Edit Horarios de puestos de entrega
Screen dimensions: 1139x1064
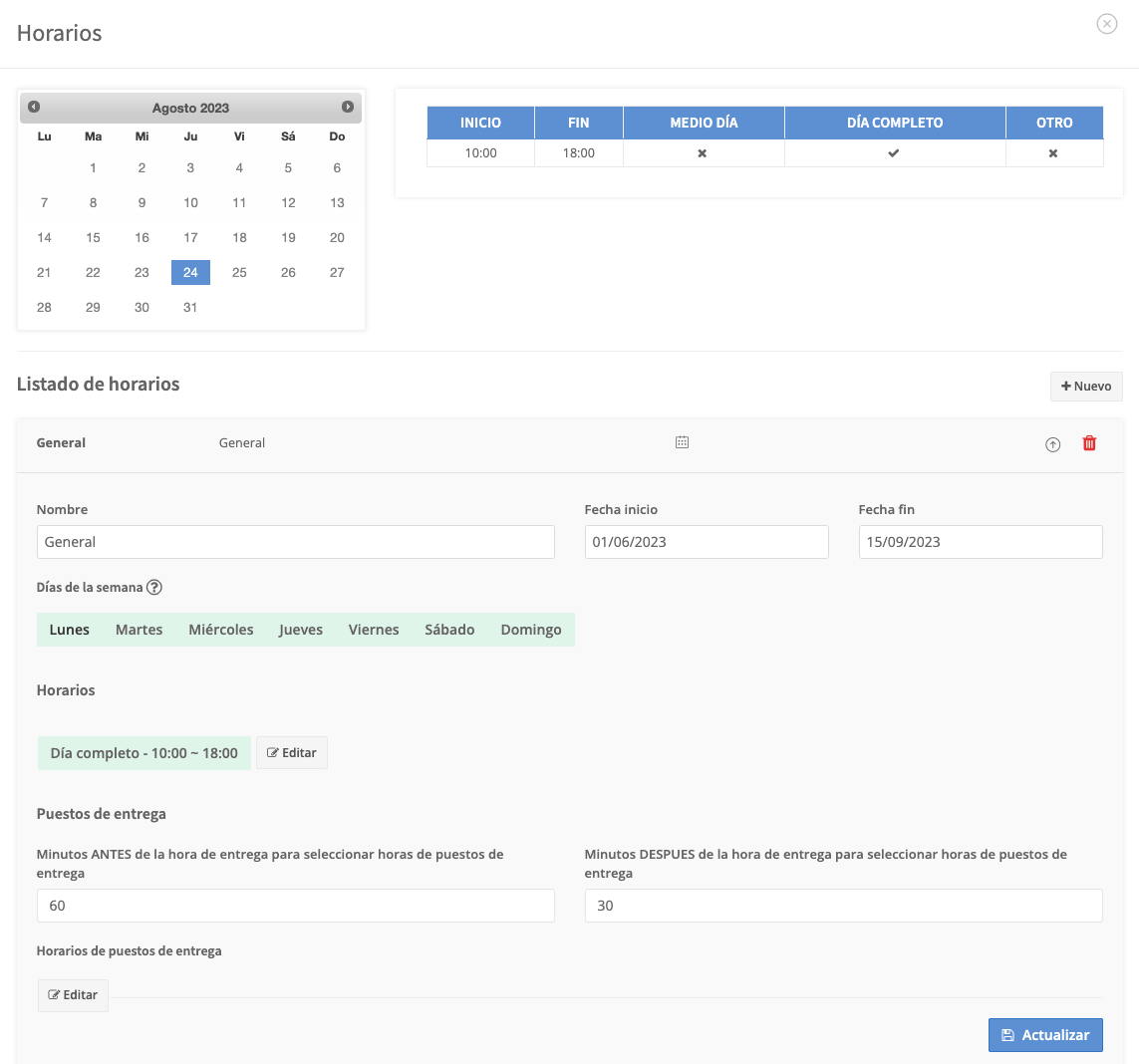click(73, 995)
